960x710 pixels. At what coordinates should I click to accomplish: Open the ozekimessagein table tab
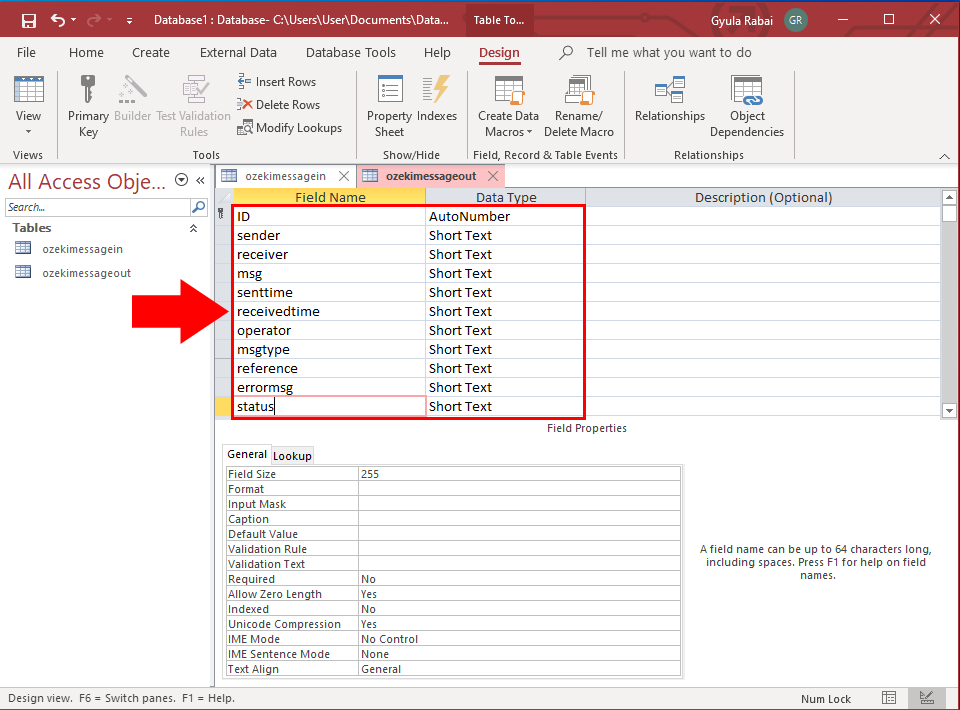(x=283, y=174)
